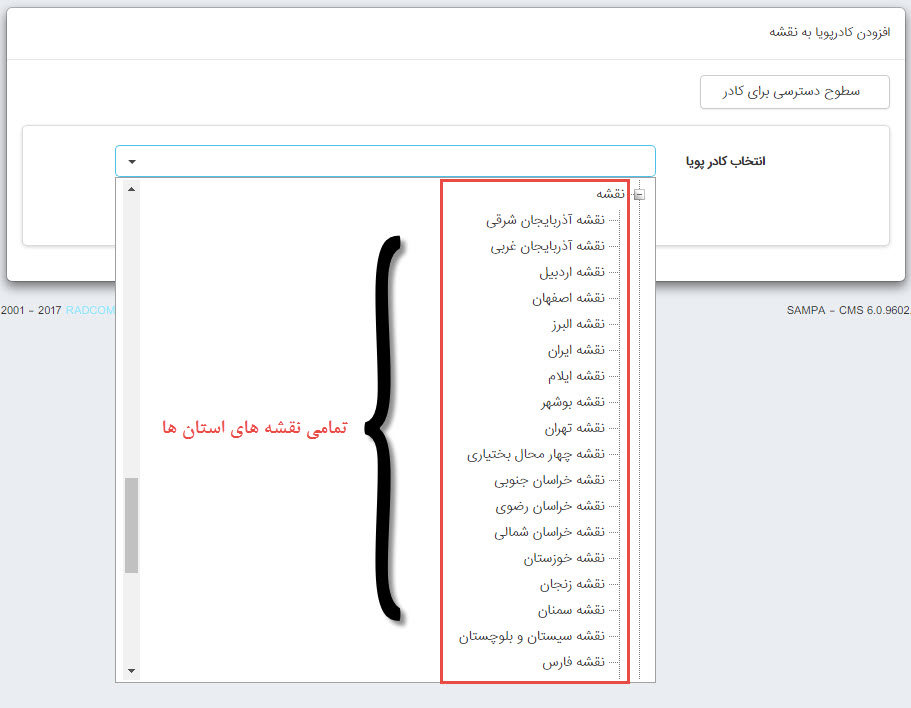The height and width of the screenshot is (708, 911).
Task: Choose نقشه اردبیل in the tree
Action: point(570,272)
